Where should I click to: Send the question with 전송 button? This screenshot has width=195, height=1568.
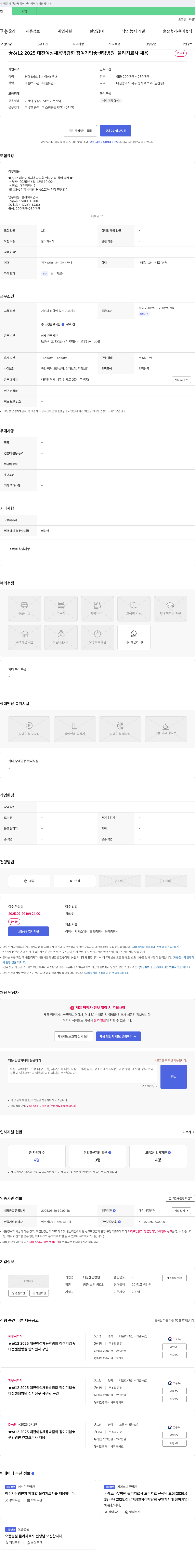coord(174,1077)
